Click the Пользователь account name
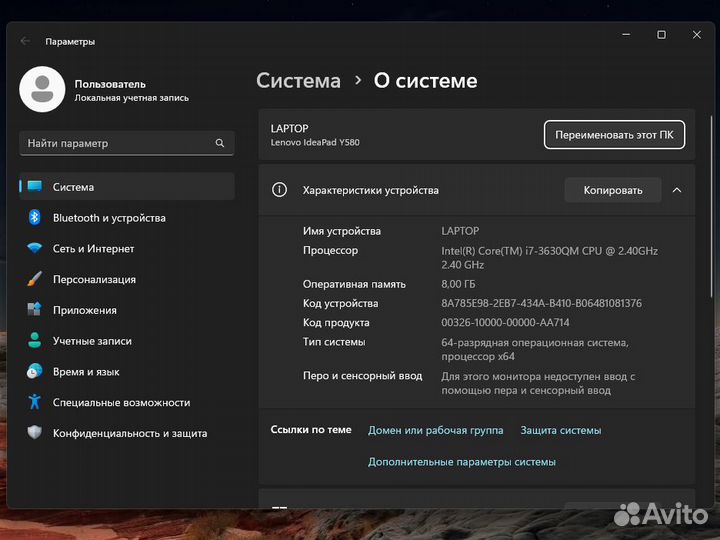The height and width of the screenshot is (540, 720). coord(110,84)
